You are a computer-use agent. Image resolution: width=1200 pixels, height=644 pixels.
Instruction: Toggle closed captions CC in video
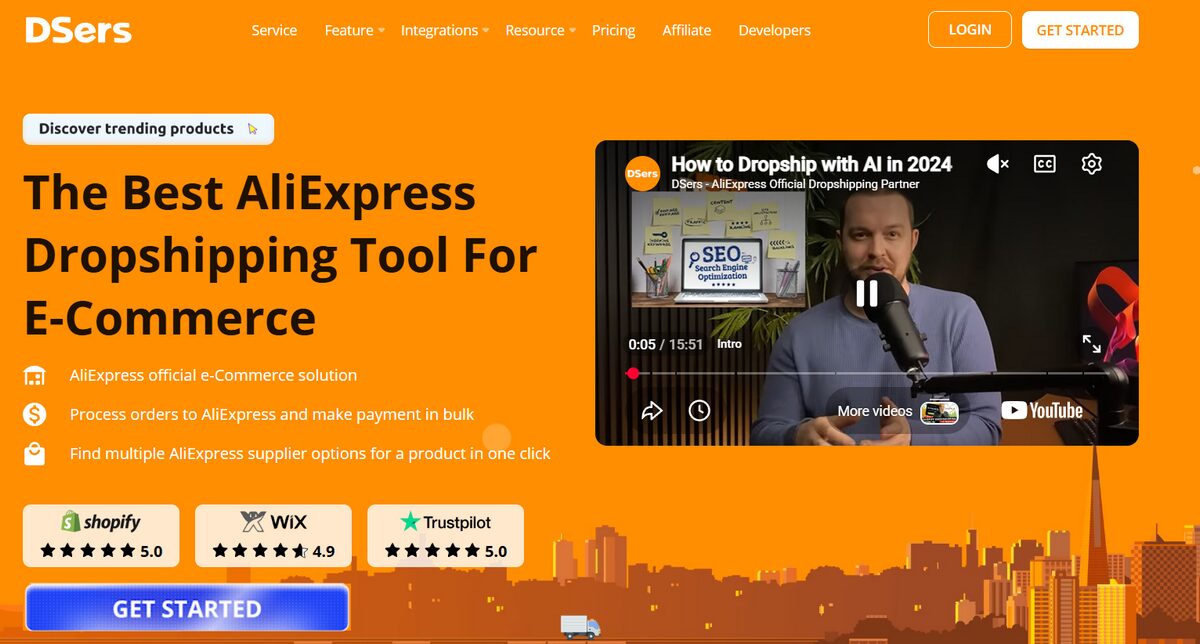tap(1045, 164)
